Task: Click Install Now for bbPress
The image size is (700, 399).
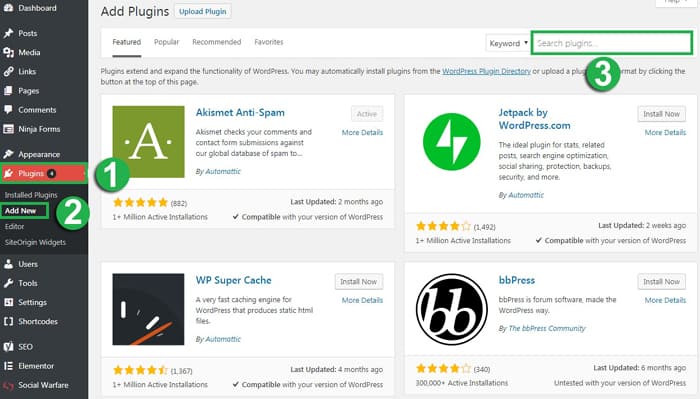Action: tap(662, 282)
